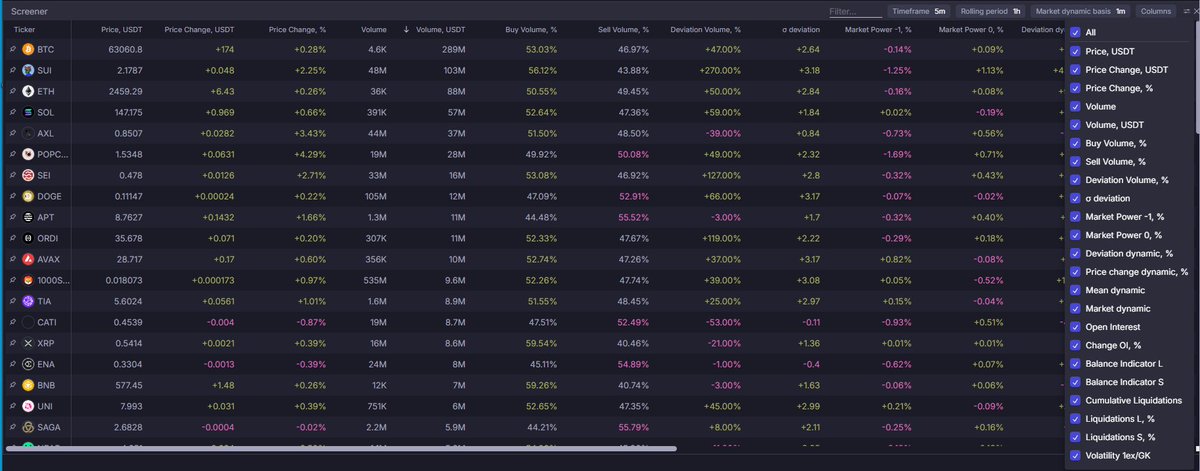The image size is (1200, 471).
Task: Click the UNI coin logo
Action: [x=28, y=406]
